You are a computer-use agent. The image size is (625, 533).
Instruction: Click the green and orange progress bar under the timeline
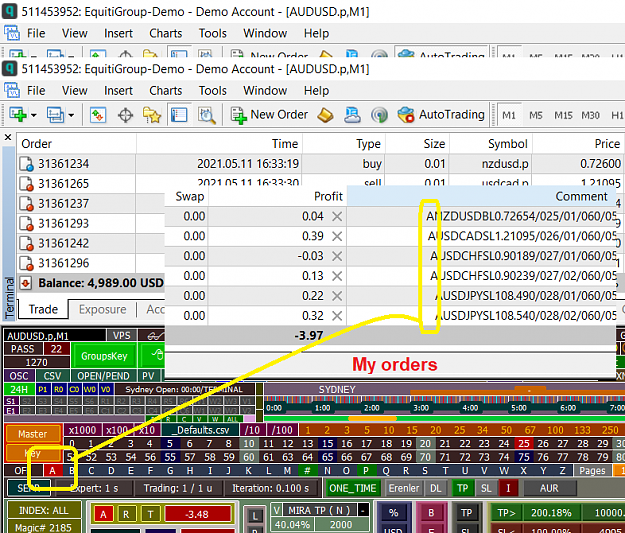444,419
